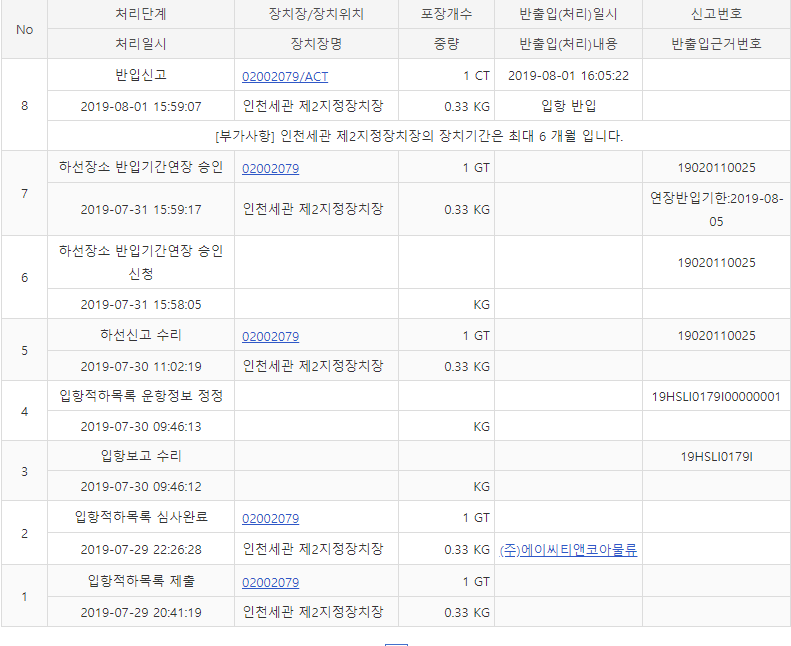The width and height of the screenshot is (791, 646).
Task: Click the 부가사항 notice about 장치기간 6 개월
Action: (x=418, y=136)
